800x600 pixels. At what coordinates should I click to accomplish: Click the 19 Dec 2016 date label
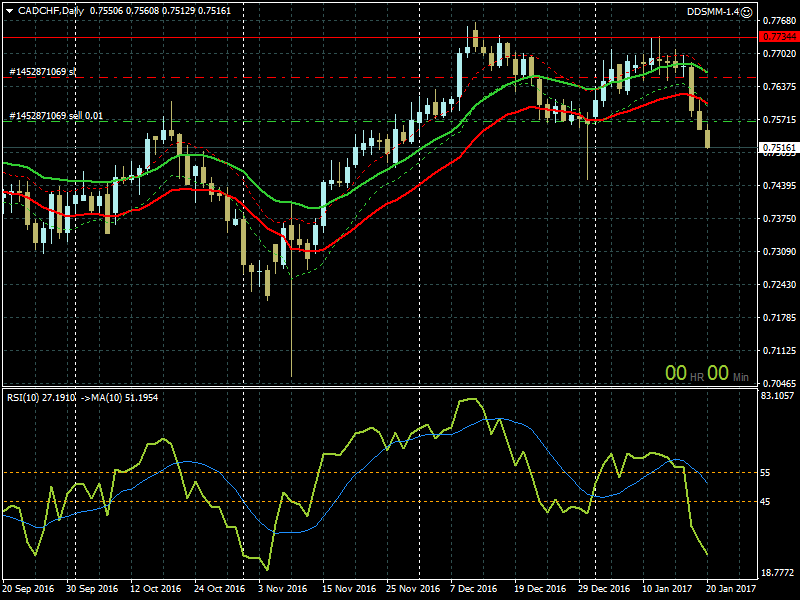pyautogui.click(x=540, y=589)
